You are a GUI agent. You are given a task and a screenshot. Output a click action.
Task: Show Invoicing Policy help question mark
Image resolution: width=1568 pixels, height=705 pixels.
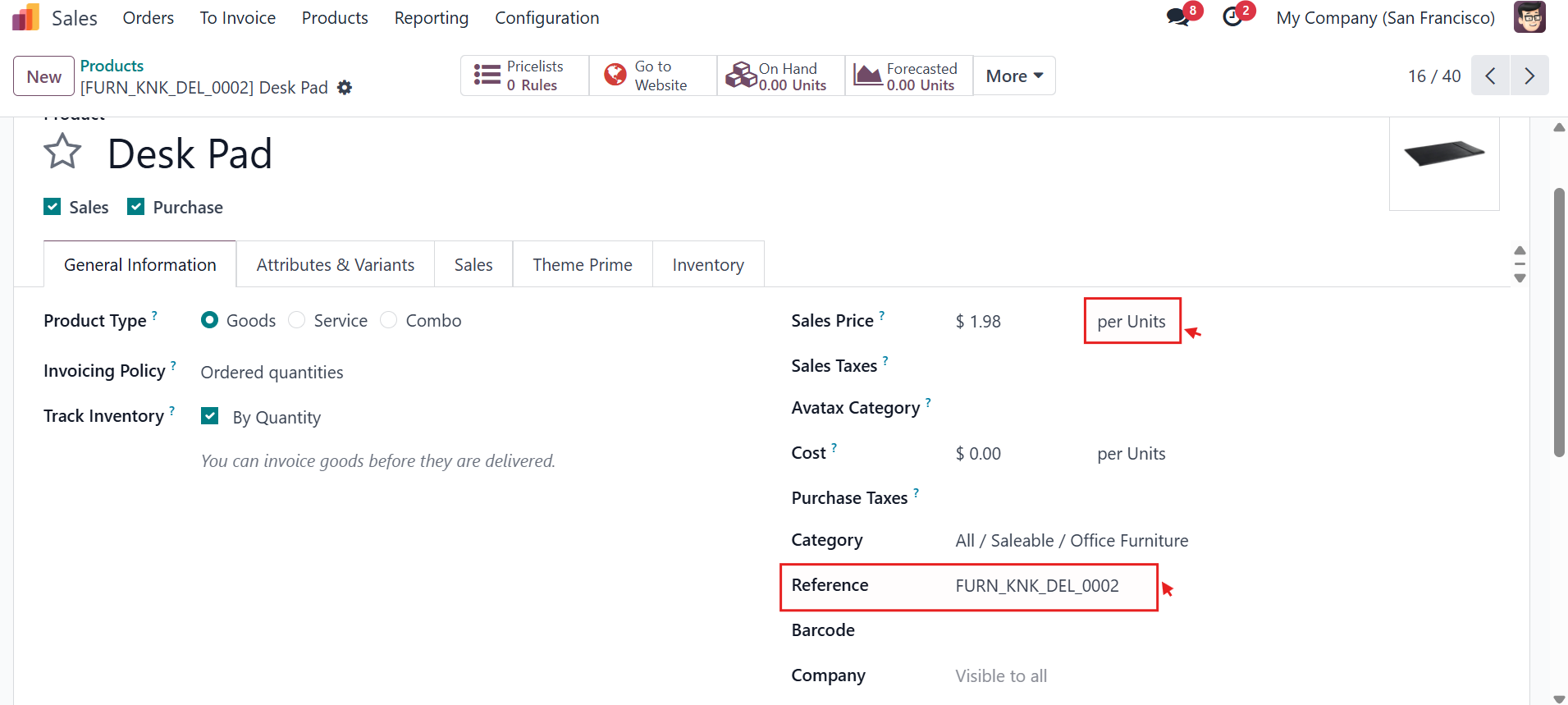pyautogui.click(x=173, y=365)
